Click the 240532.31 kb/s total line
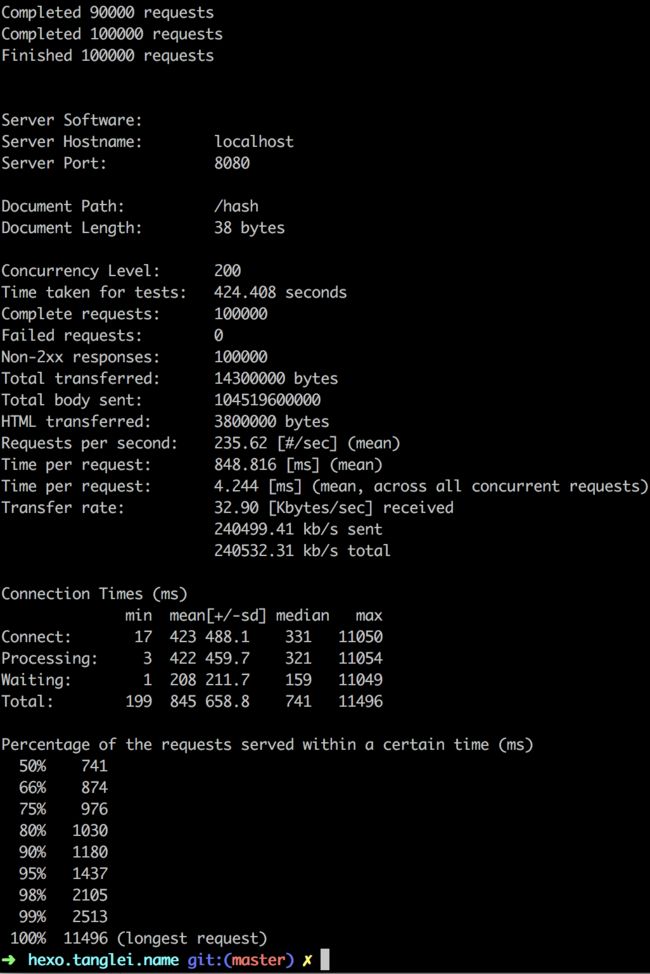The width and height of the screenshot is (650, 974). tap(302, 550)
